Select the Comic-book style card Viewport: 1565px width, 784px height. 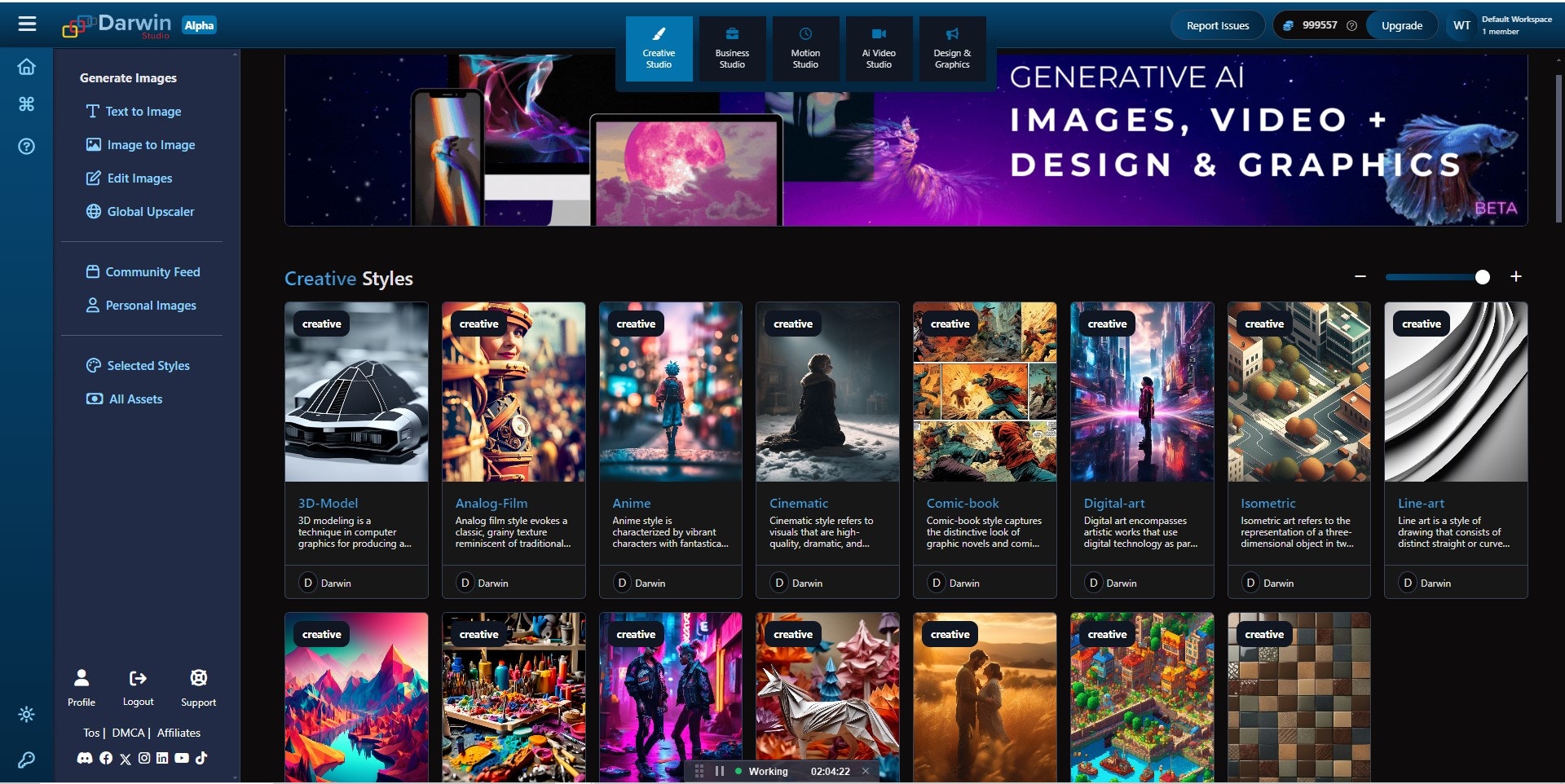coord(985,450)
